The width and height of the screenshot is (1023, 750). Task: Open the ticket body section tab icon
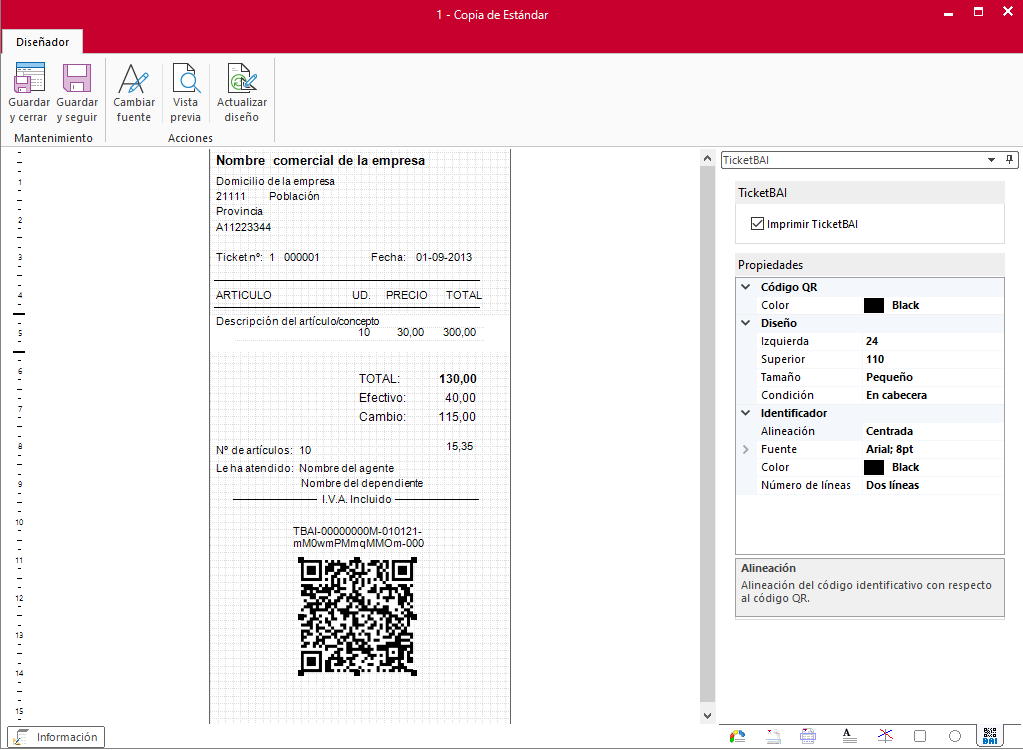coord(808,736)
